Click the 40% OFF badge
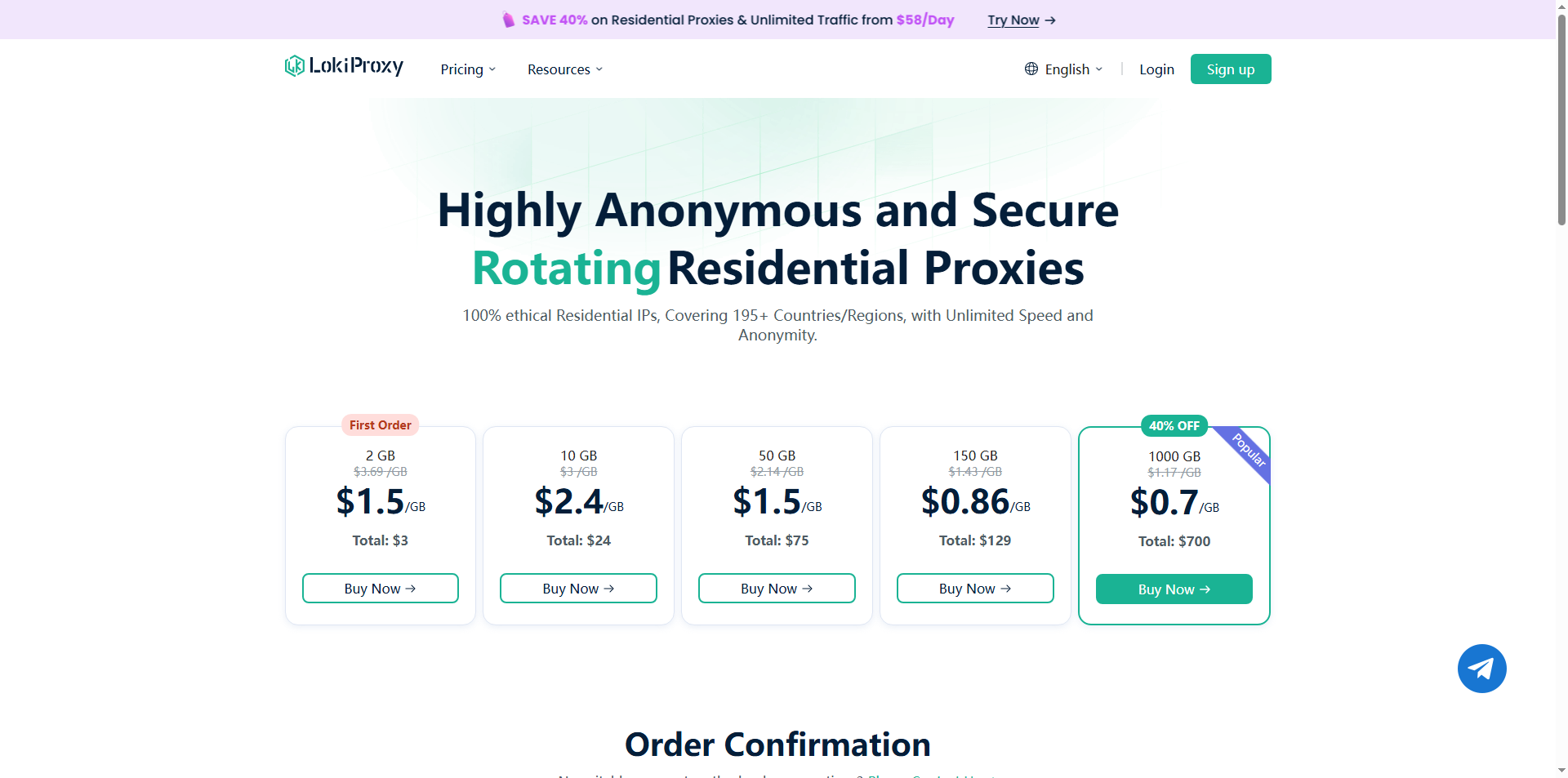 (x=1174, y=425)
